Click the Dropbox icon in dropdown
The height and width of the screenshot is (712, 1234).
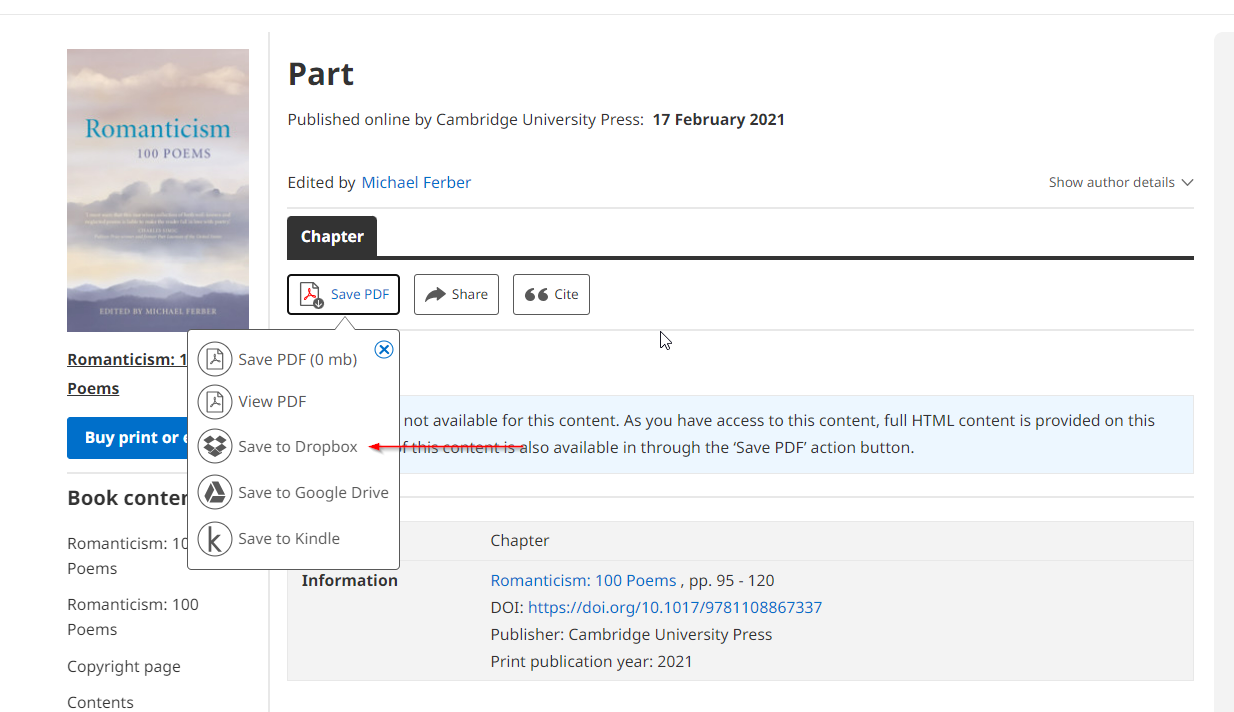point(215,447)
